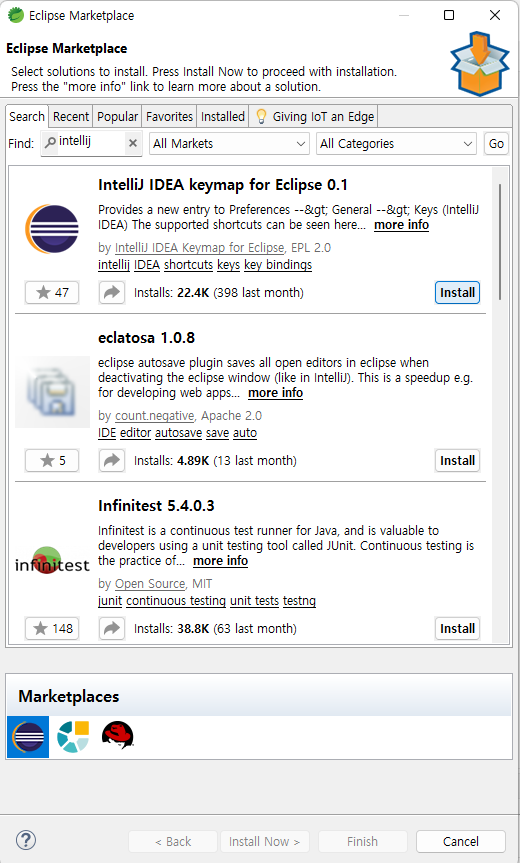Select the Red Hat marketplace icon
Screen dimensions: 520x863
click(118, 736)
